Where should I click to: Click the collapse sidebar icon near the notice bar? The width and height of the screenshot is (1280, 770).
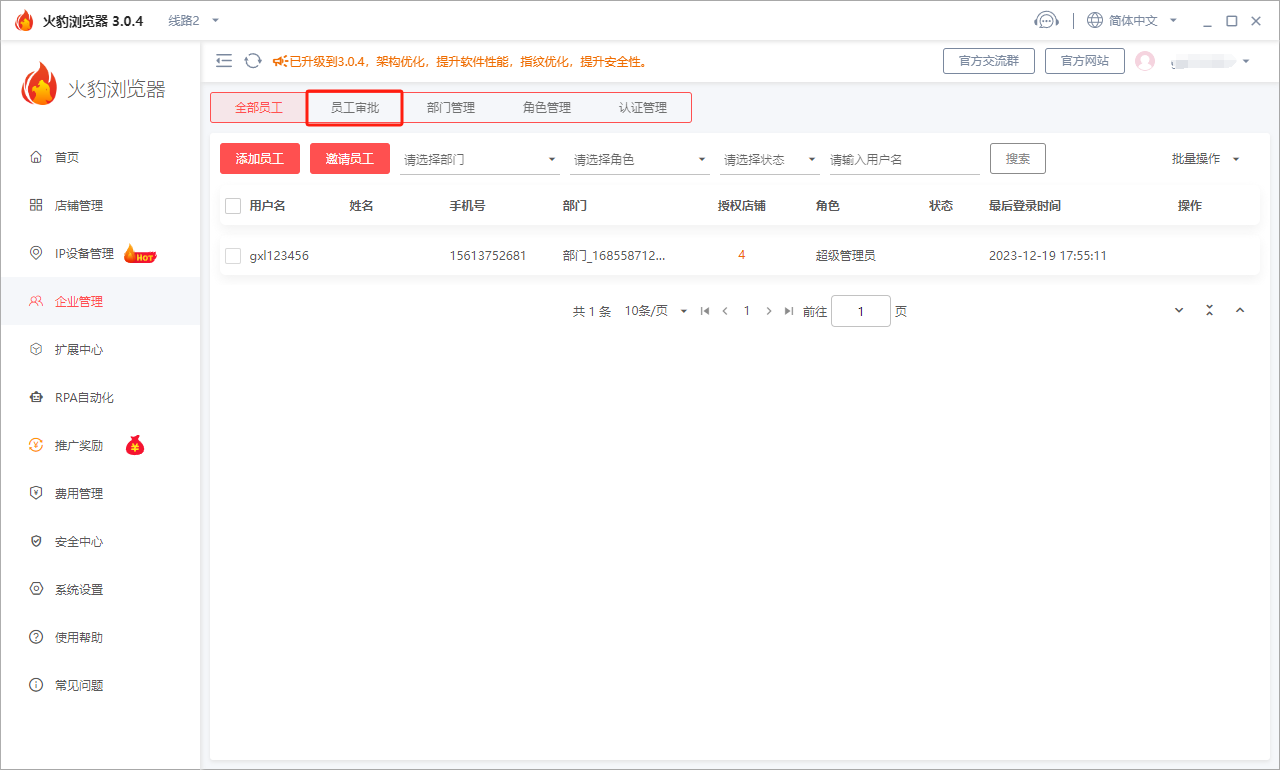[224, 61]
